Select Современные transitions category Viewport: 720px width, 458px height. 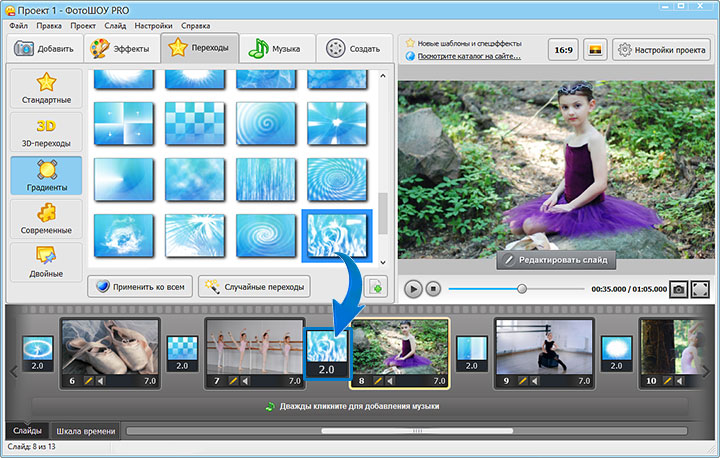pyautogui.click(x=46, y=219)
